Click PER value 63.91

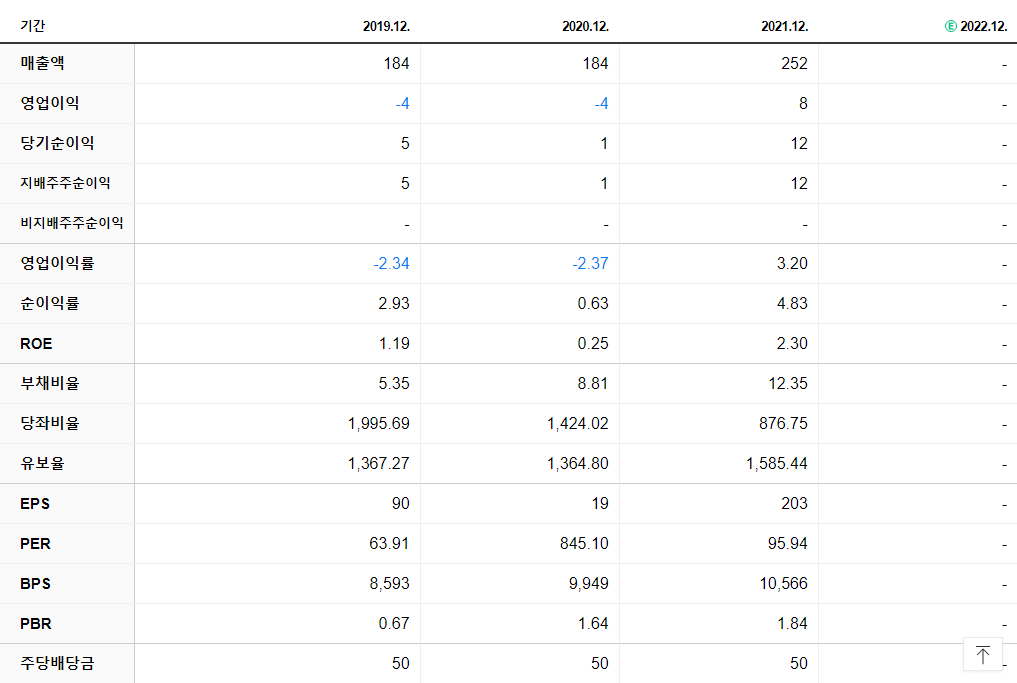(x=389, y=544)
